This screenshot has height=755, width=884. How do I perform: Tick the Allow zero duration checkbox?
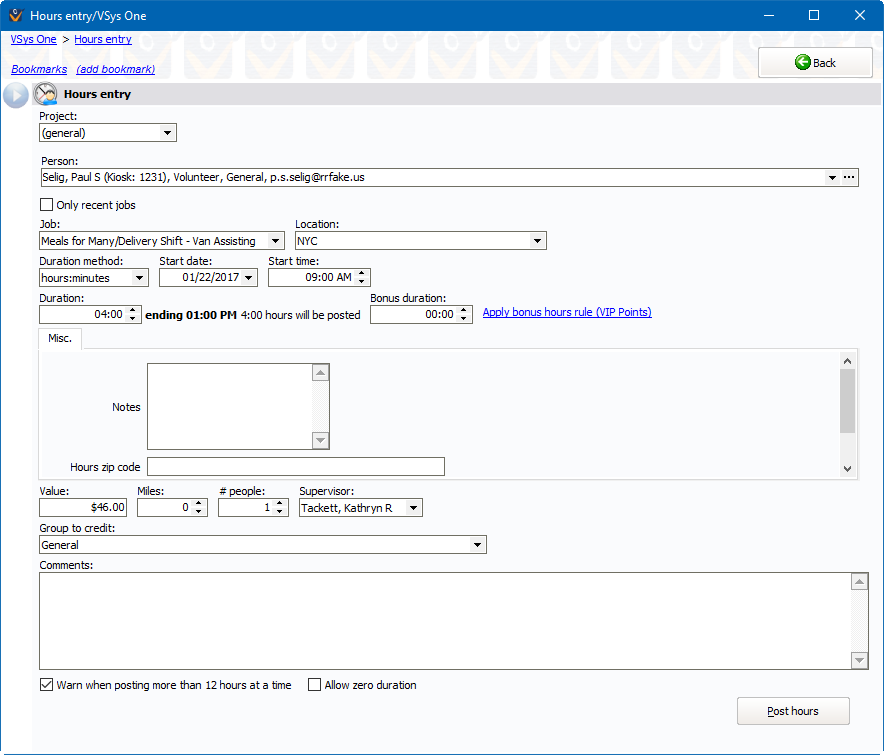(315, 685)
